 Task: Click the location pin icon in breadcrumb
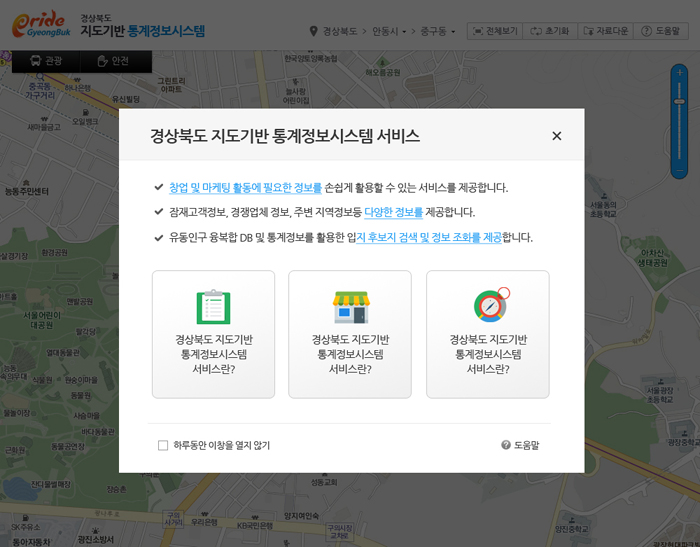pos(313,31)
